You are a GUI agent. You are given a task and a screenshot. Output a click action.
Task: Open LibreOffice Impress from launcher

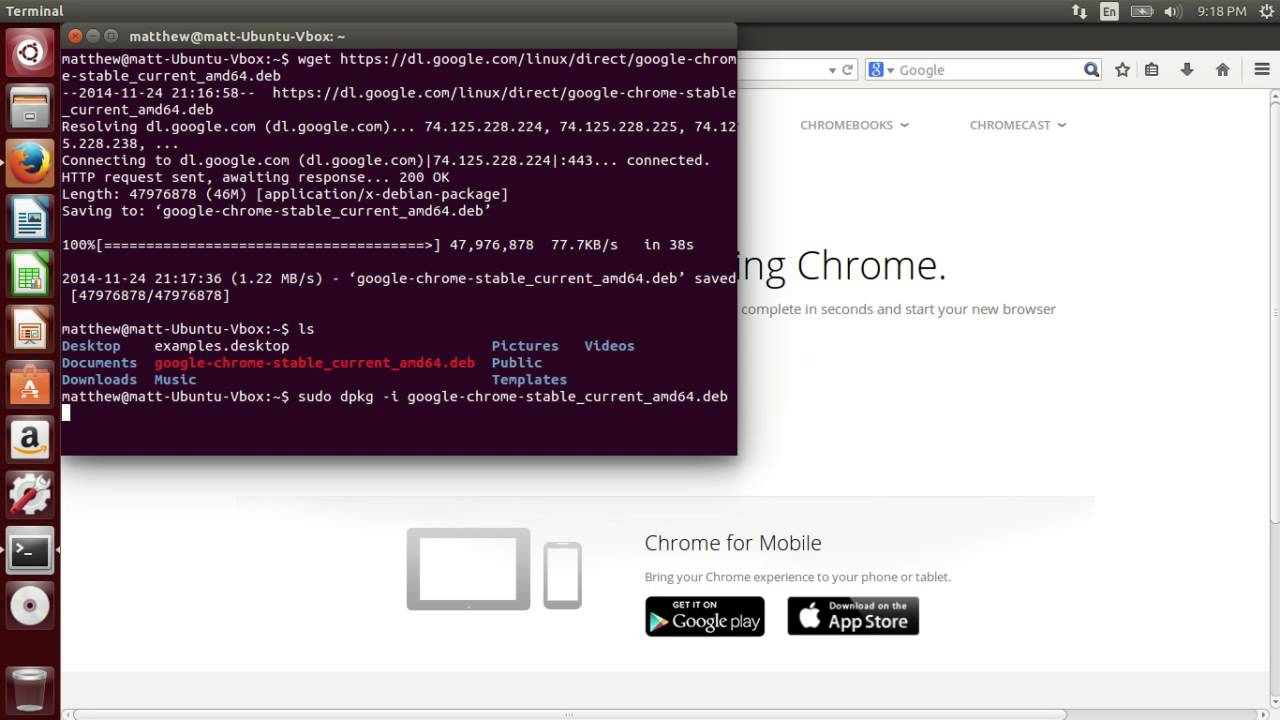click(30, 327)
